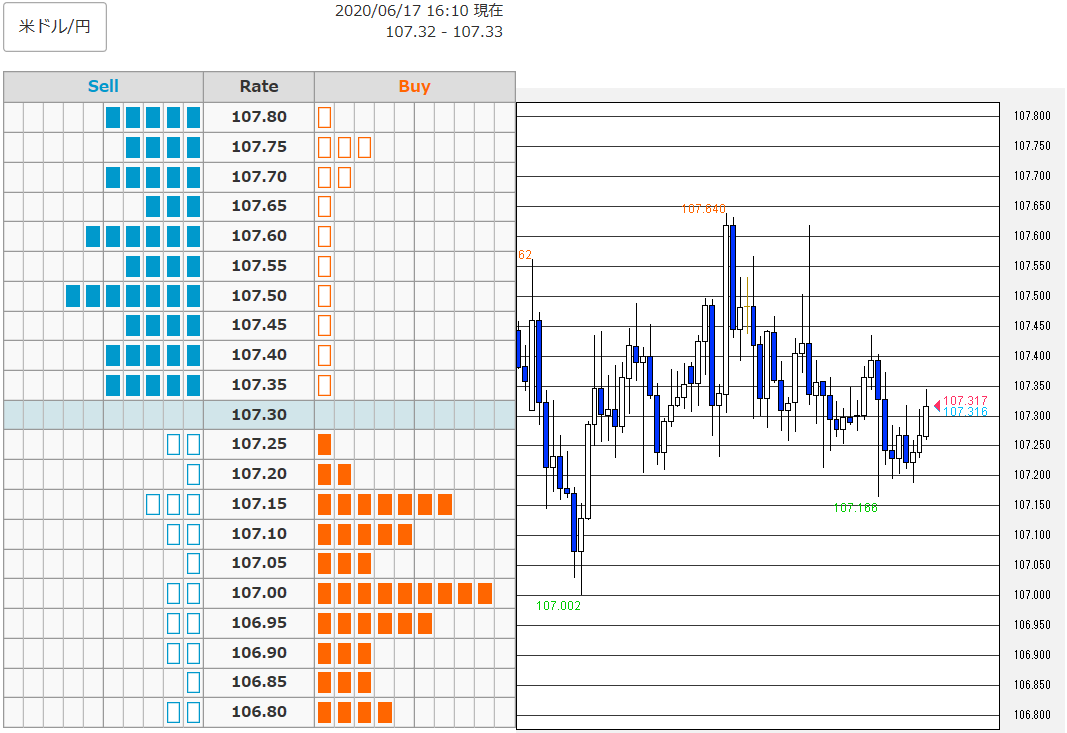This screenshot has width=1067, height=733.
Task: Click the 107.05 rate cell
Action: click(x=259, y=564)
